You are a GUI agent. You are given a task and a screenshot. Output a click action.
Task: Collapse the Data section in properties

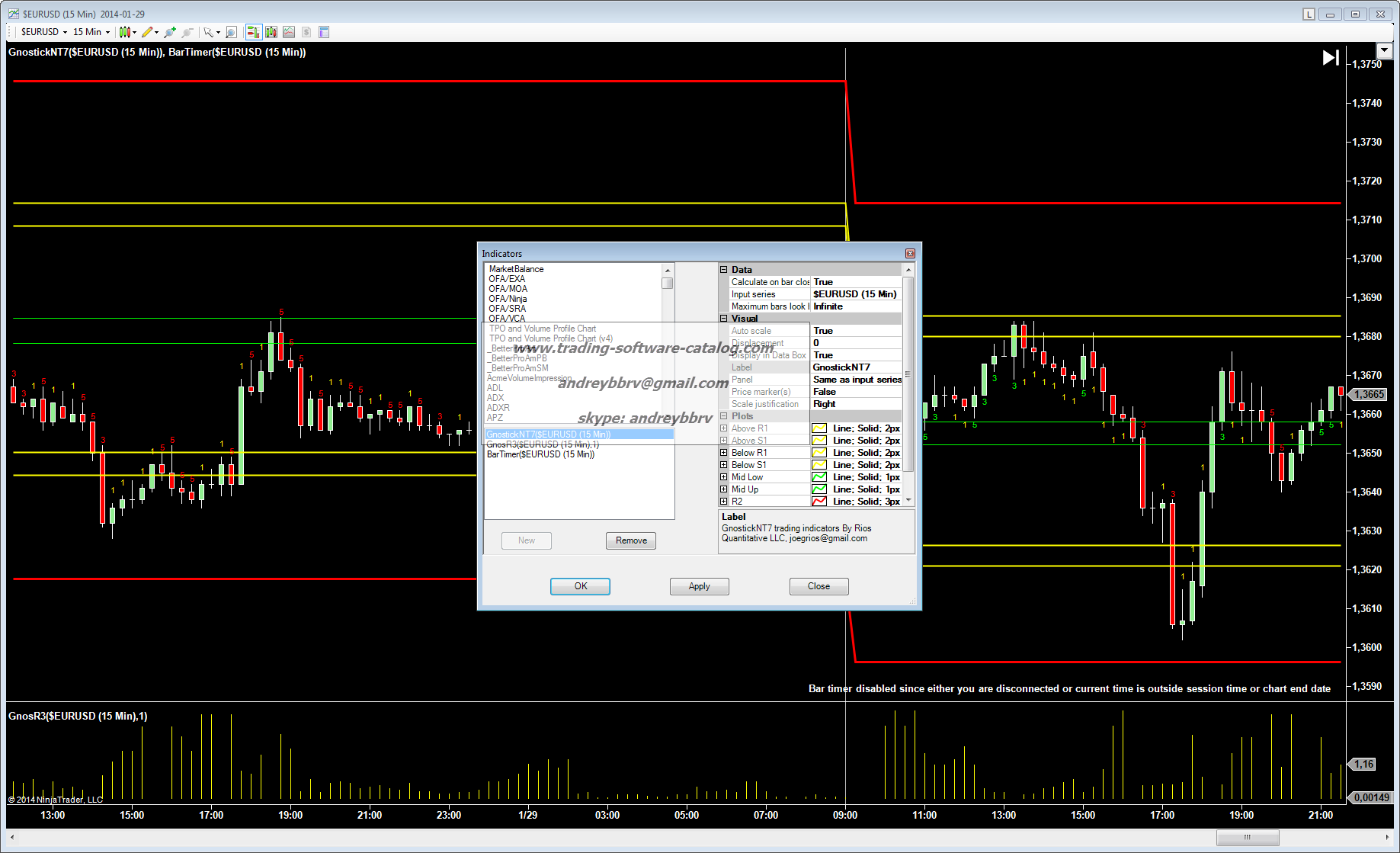pyautogui.click(x=724, y=270)
